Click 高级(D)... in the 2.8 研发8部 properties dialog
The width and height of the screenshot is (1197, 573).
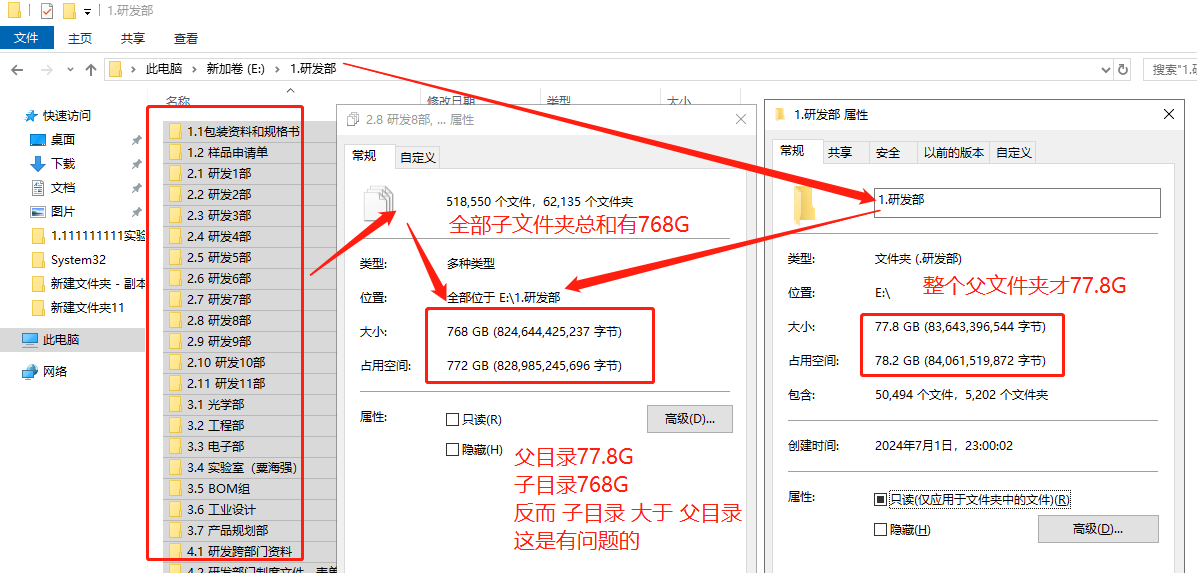tap(689, 420)
